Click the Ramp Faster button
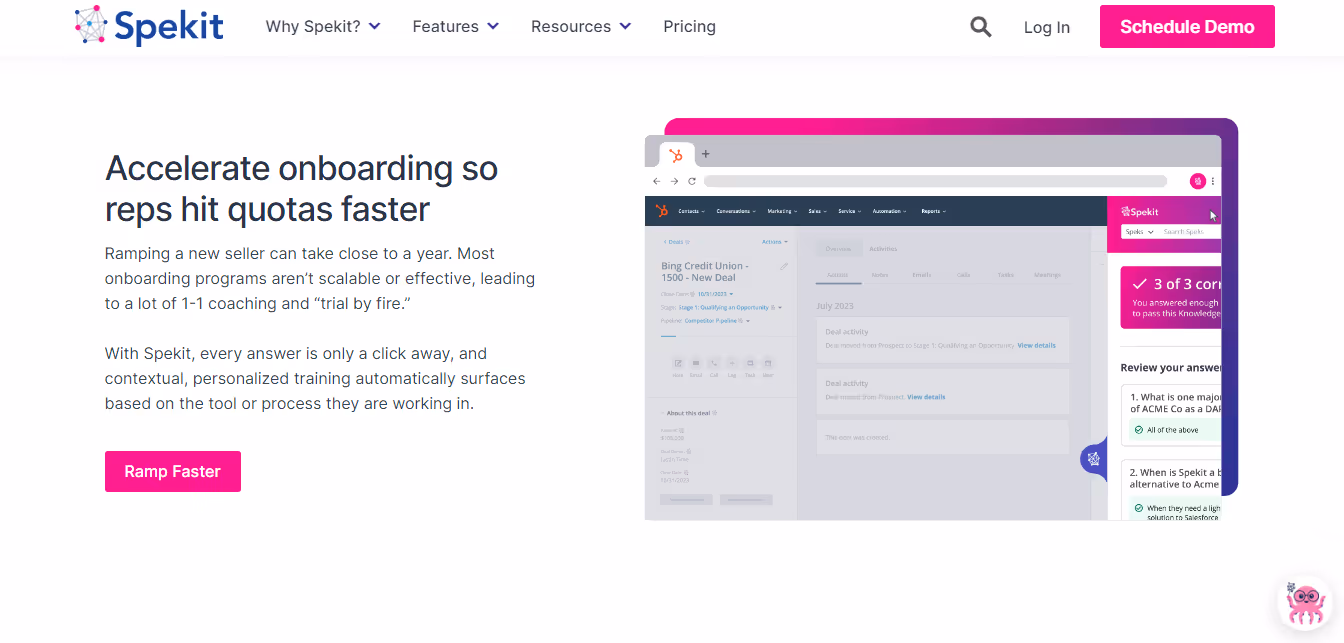Screen dimensions: 1344x643 tap(173, 471)
